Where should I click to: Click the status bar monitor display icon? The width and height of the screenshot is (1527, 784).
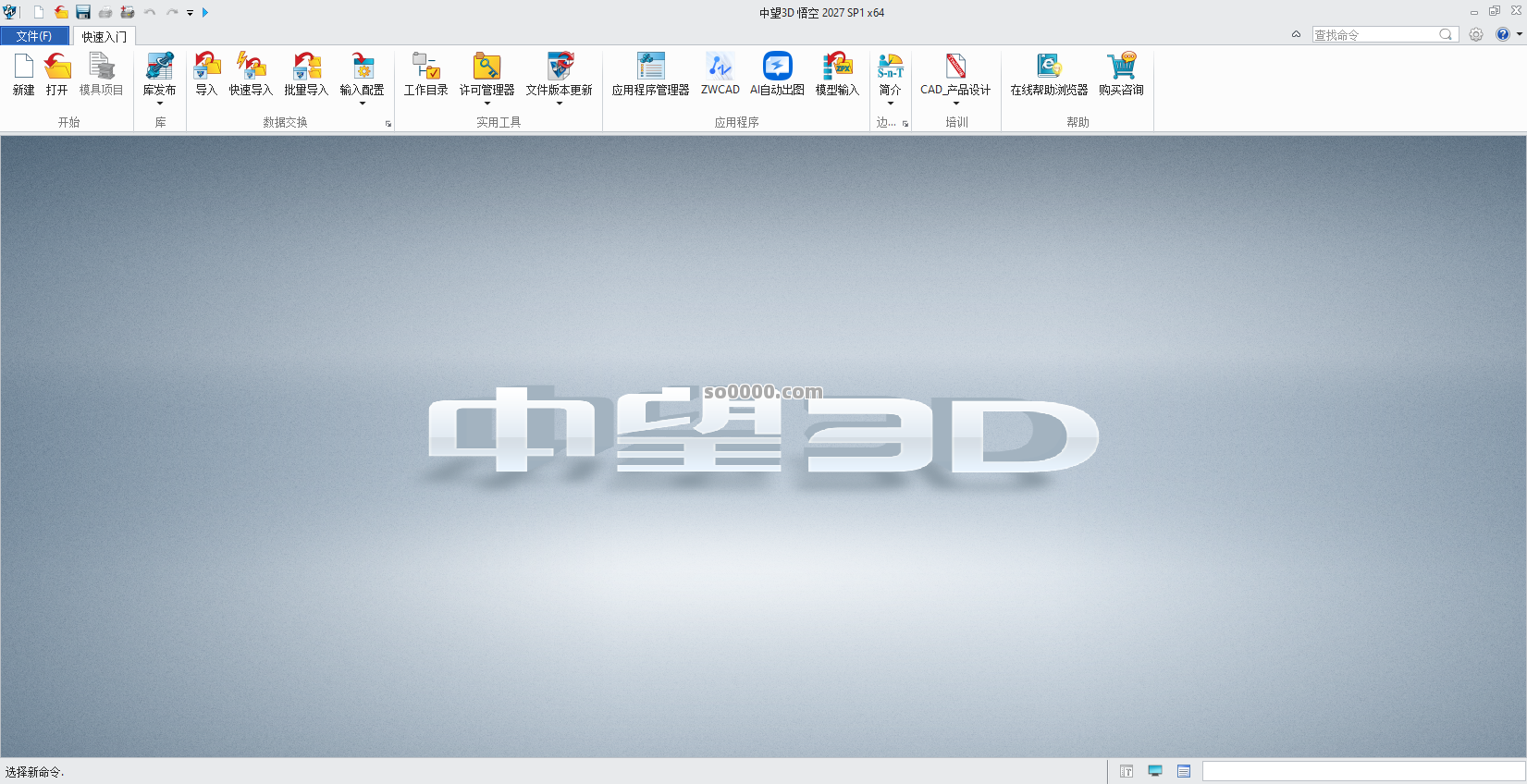point(1155,771)
